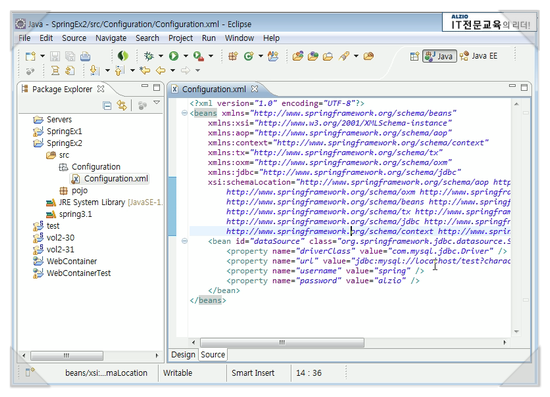
Task: Collapse the beans element fold marker
Action: pos(184,113)
